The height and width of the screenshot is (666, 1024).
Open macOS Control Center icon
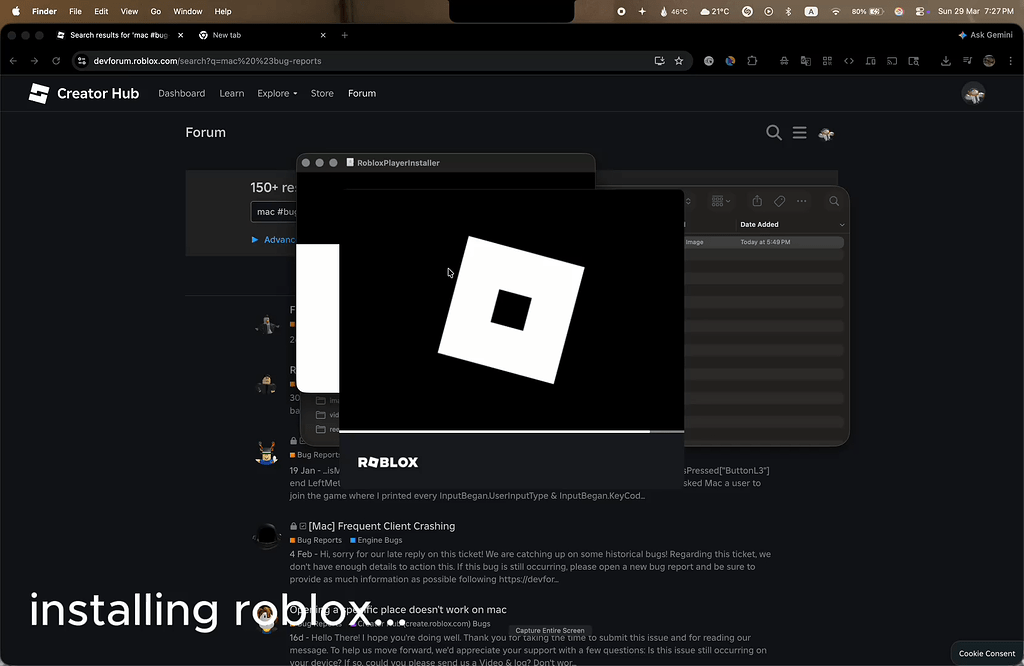tap(920, 11)
